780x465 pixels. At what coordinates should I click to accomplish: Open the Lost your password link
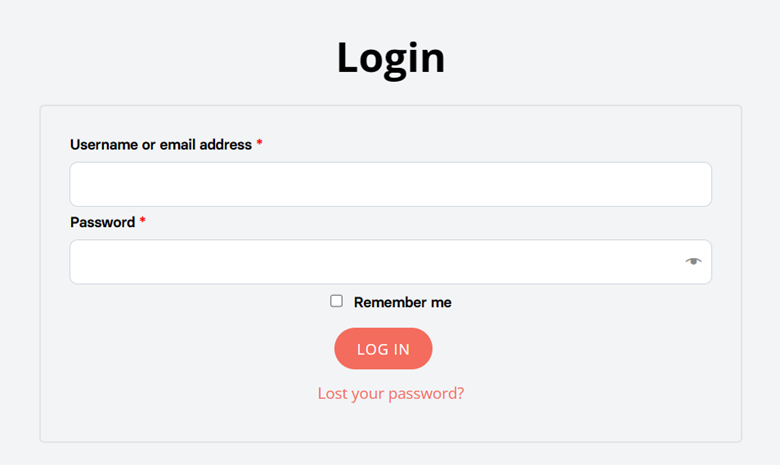point(390,393)
